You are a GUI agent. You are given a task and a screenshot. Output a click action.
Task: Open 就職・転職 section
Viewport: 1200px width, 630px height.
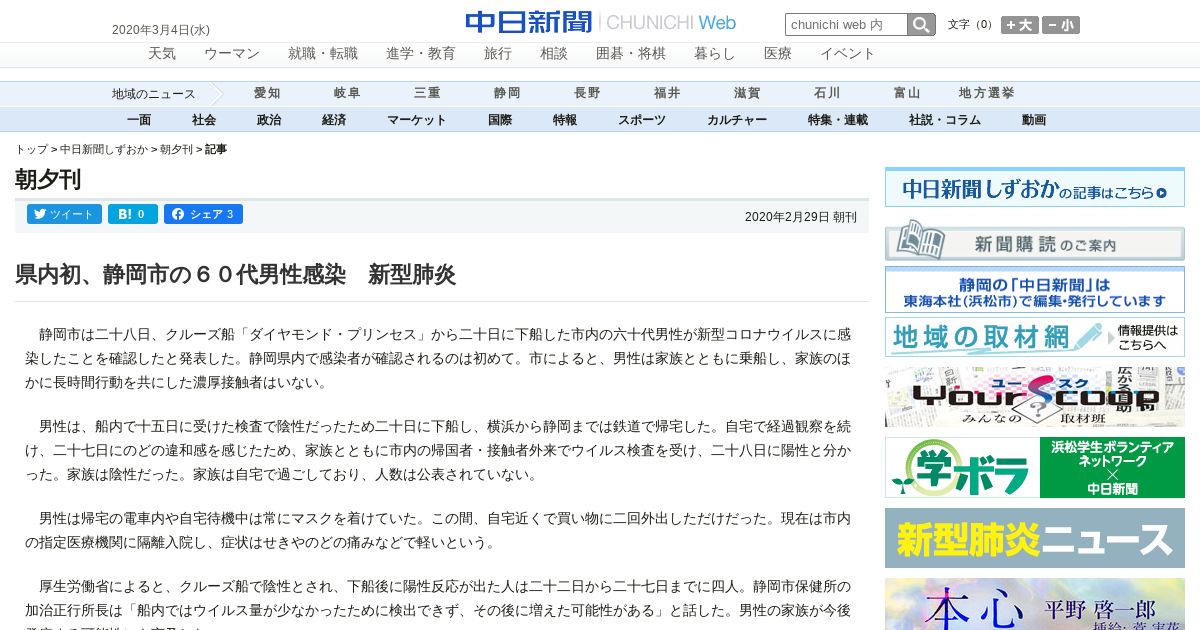click(x=323, y=54)
